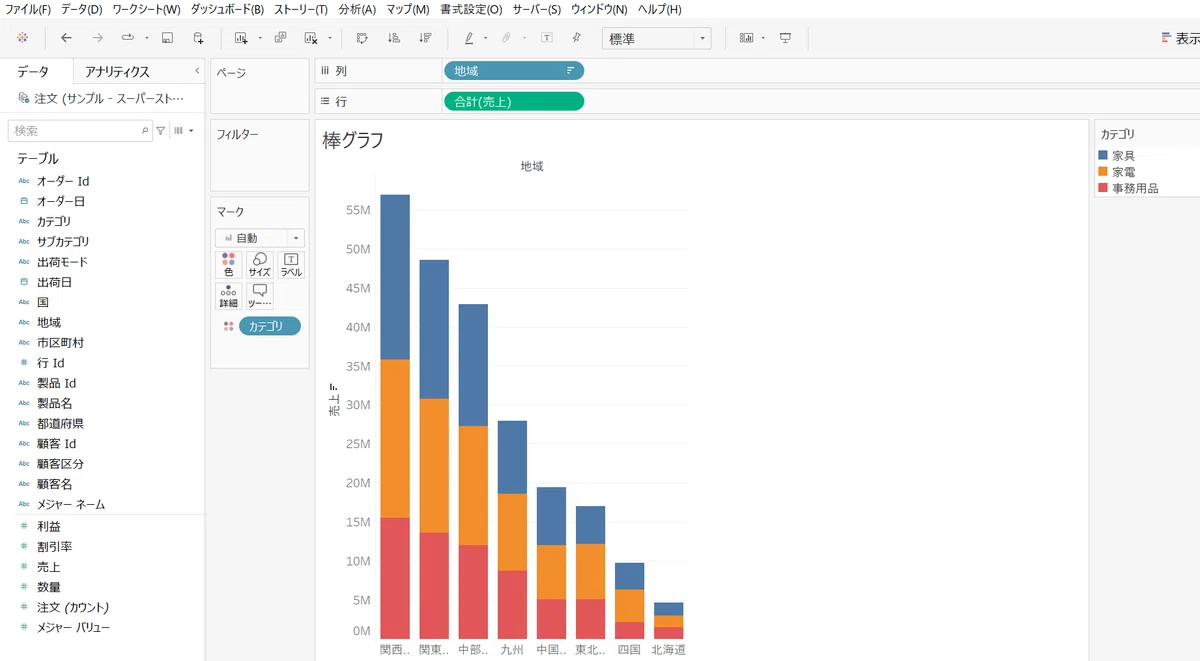Click orange 家電 swatch in legend
Viewport: 1200px width, 661px height.
(1103, 172)
